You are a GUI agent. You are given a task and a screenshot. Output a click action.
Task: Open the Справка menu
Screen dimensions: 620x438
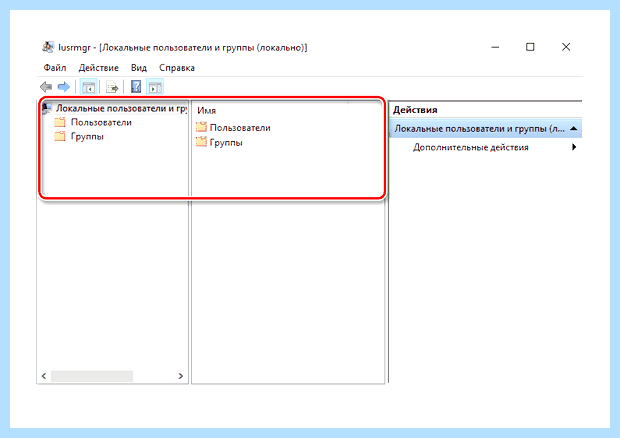point(177,68)
